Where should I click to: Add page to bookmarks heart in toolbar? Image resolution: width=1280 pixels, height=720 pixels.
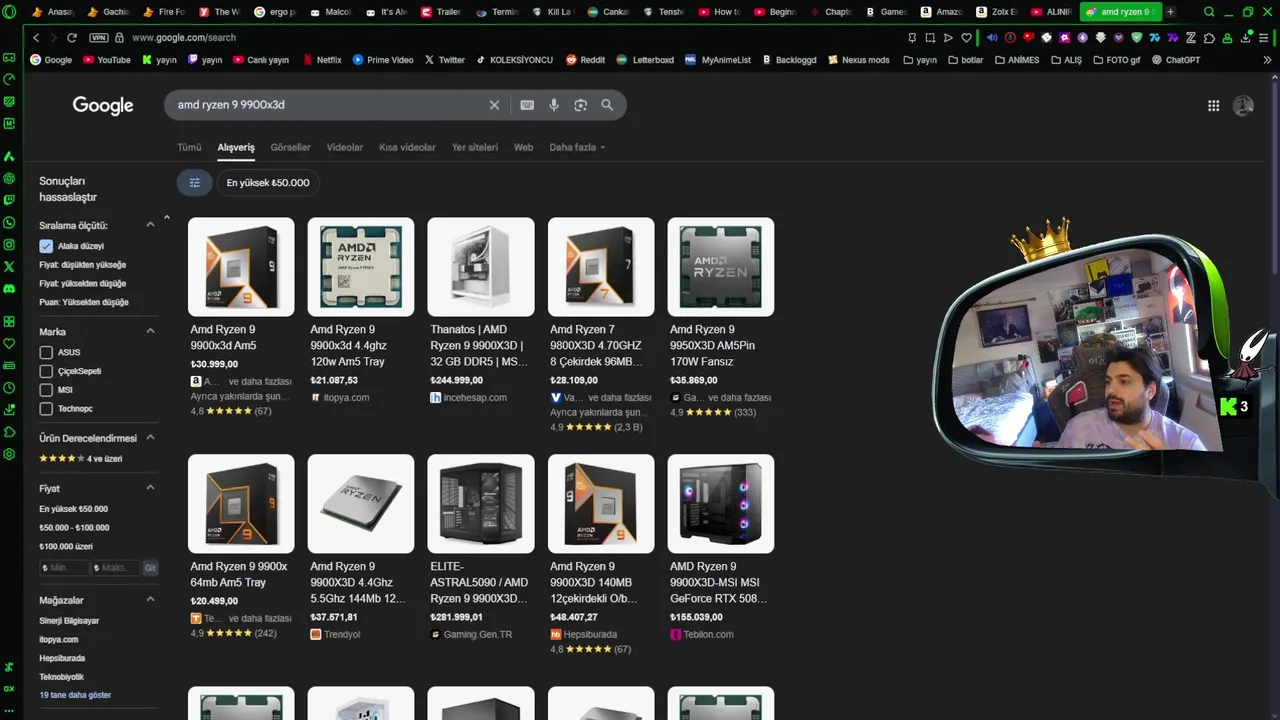pyautogui.click(x=966, y=37)
